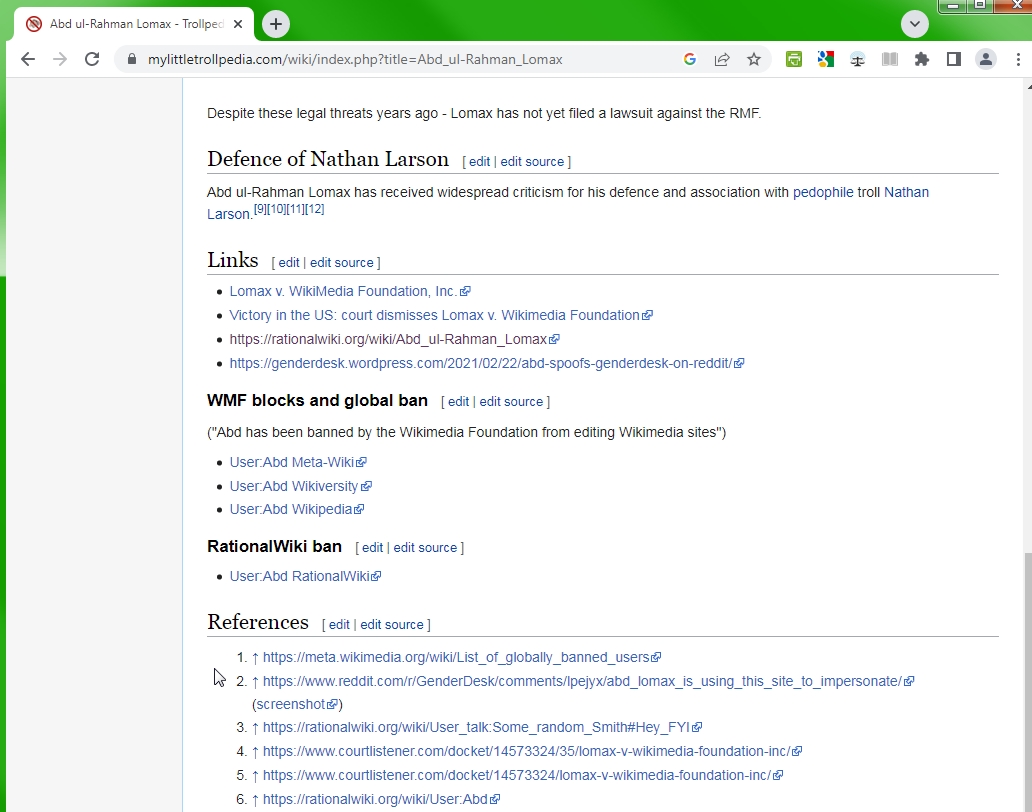Edit the Links section
The width and height of the screenshot is (1032, 812).
(x=288, y=263)
